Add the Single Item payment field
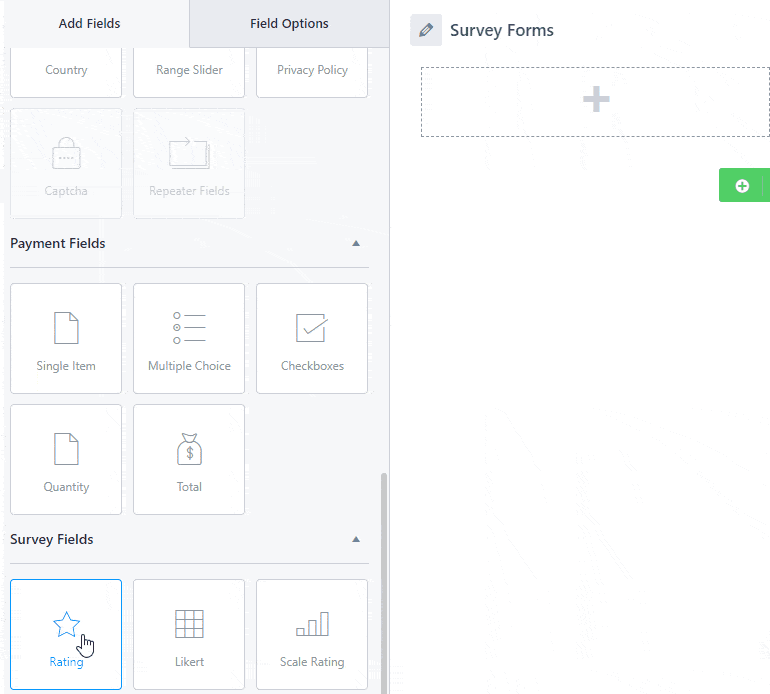The image size is (770, 694). click(x=66, y=338)
